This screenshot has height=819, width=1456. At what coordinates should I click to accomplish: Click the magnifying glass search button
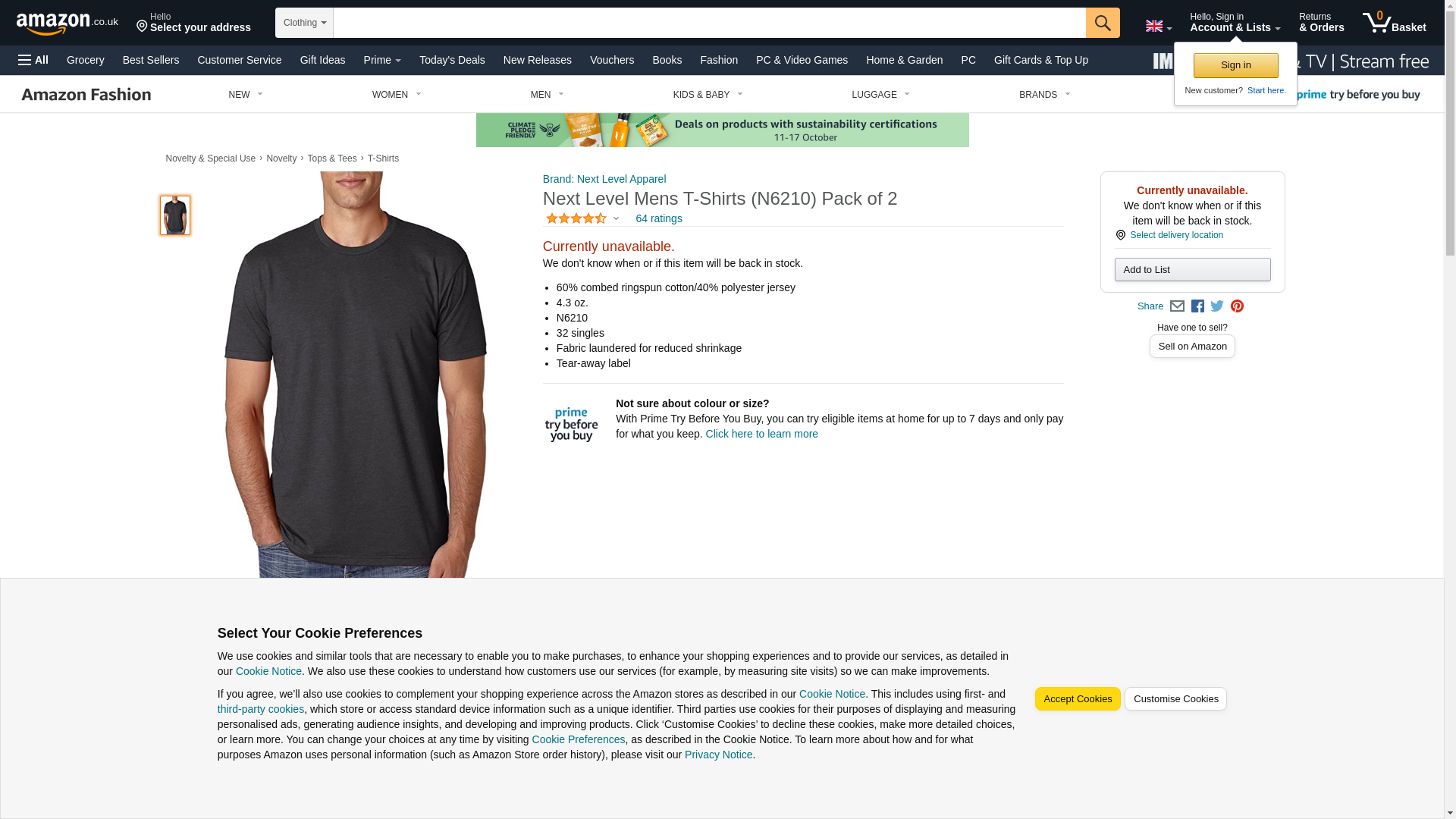coord(1103,23)
